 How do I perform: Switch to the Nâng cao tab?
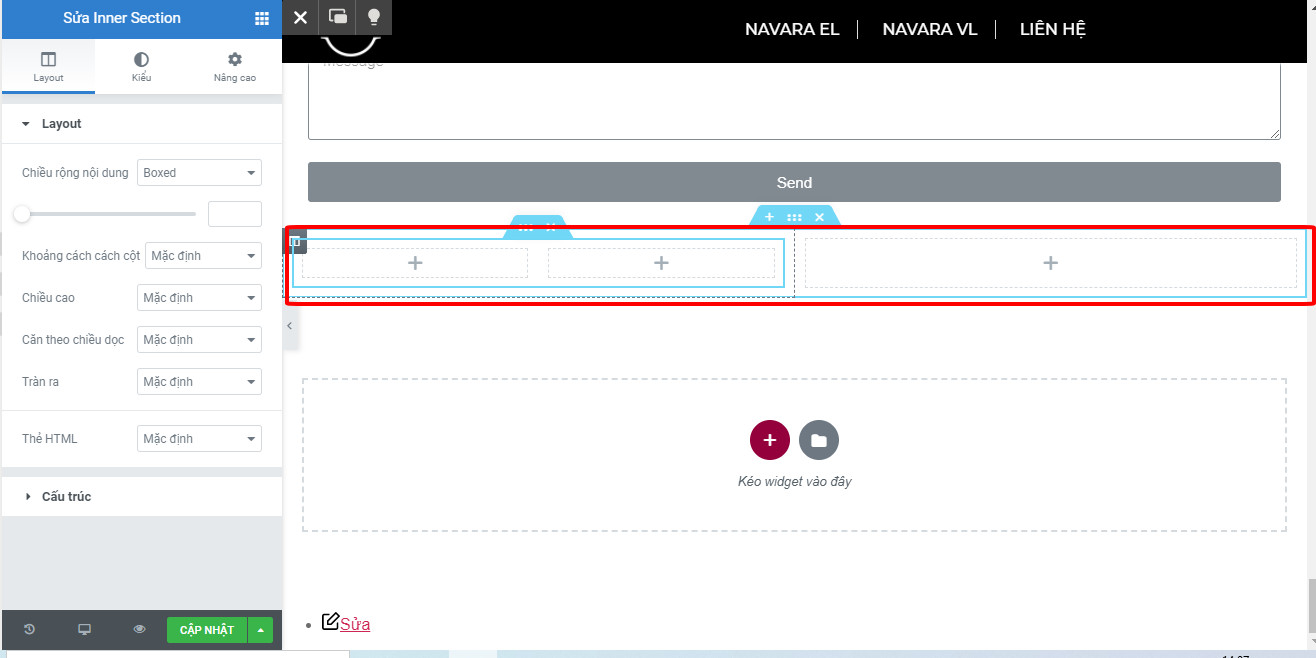(x=235, y=67)
